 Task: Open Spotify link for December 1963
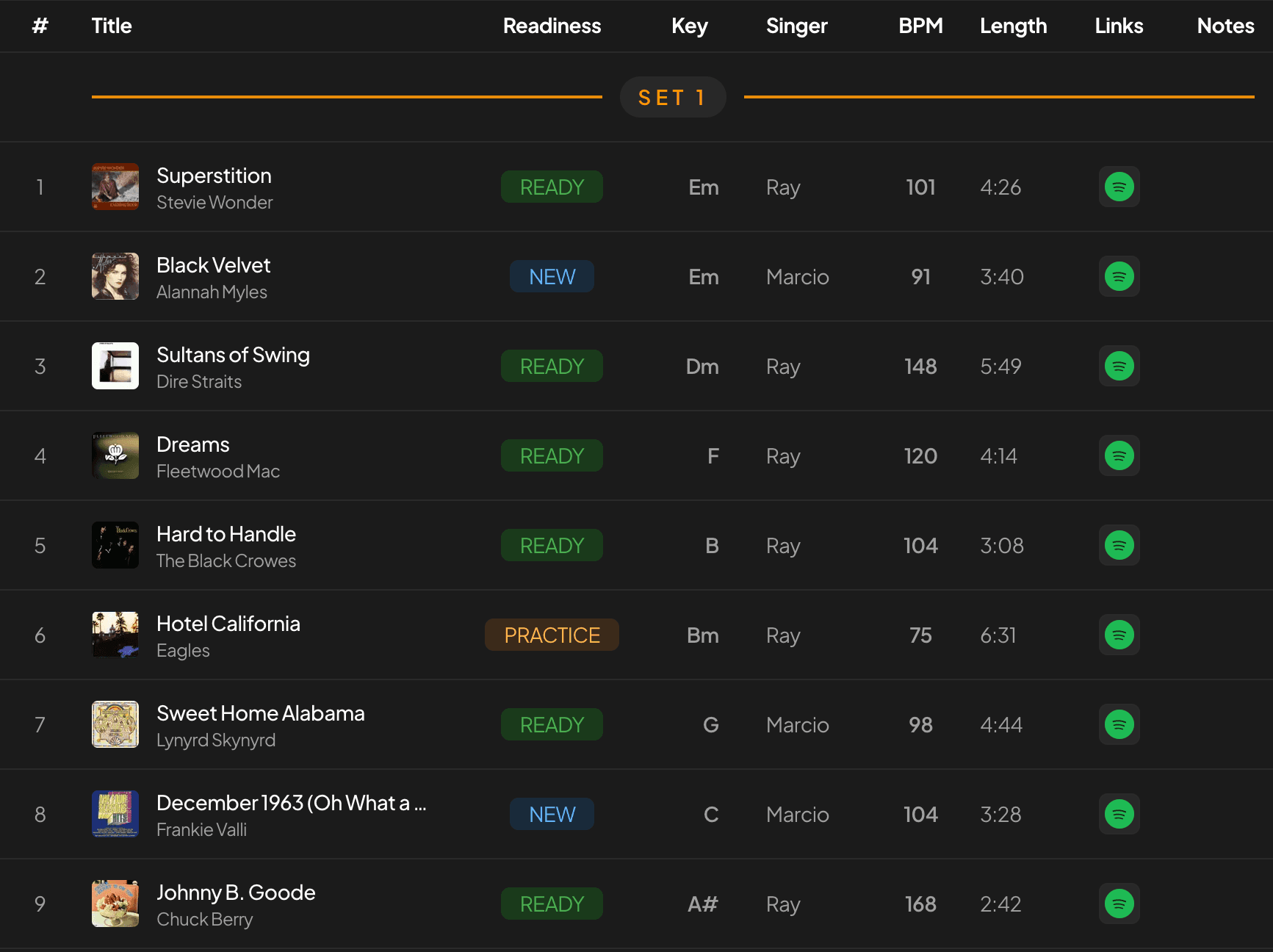pyautogui.click(x=1119, y=814)
